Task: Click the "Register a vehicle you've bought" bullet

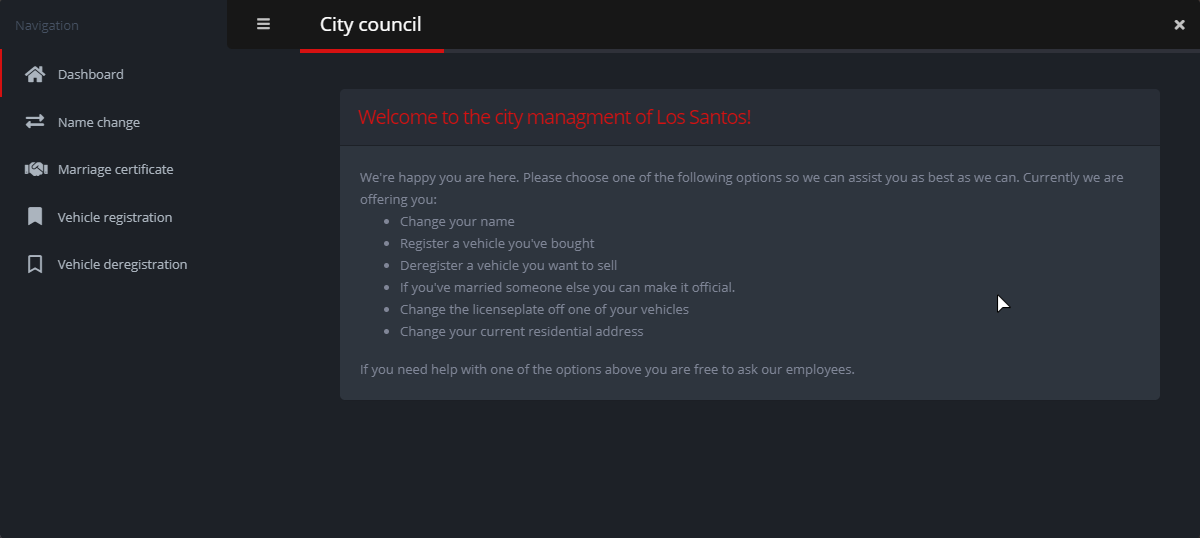Action: [x=497, y=243]
